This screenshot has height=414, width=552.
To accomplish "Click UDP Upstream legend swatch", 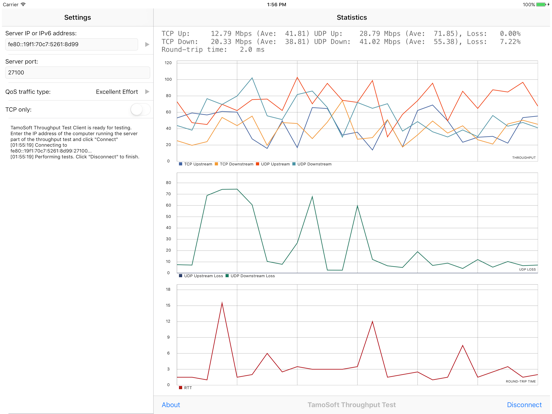I will pyautogui.click(x=258, y=164).
